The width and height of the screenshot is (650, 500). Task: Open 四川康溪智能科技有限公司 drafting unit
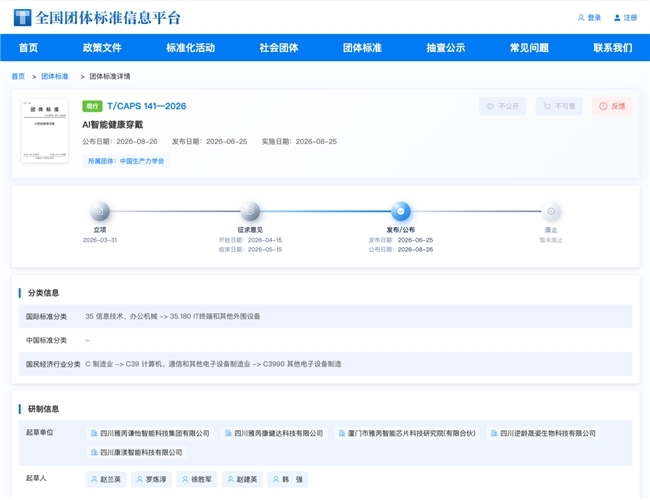[x=136, y=452]
